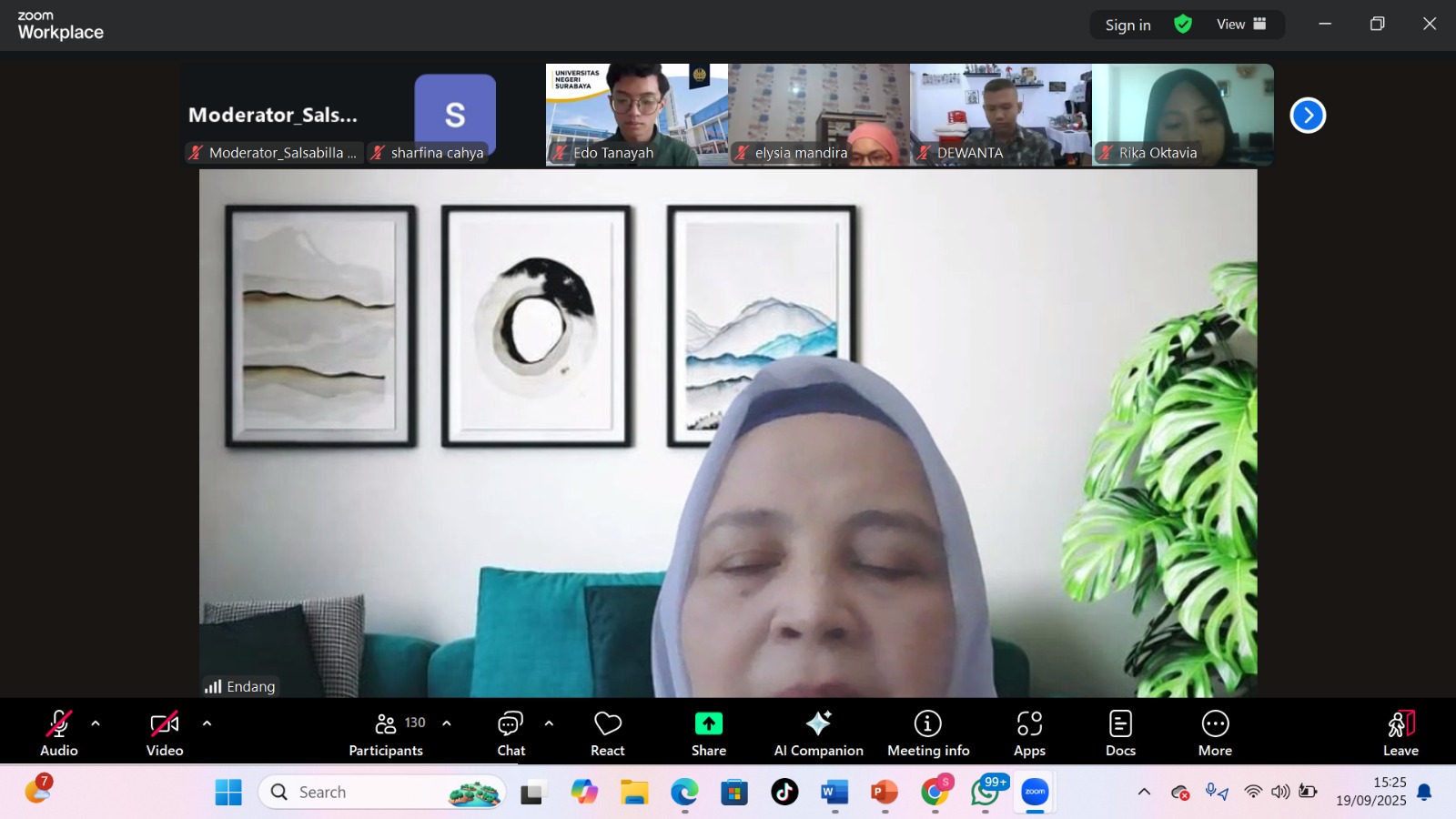
Task: Open the More options menu
Action: [1215, 733]
